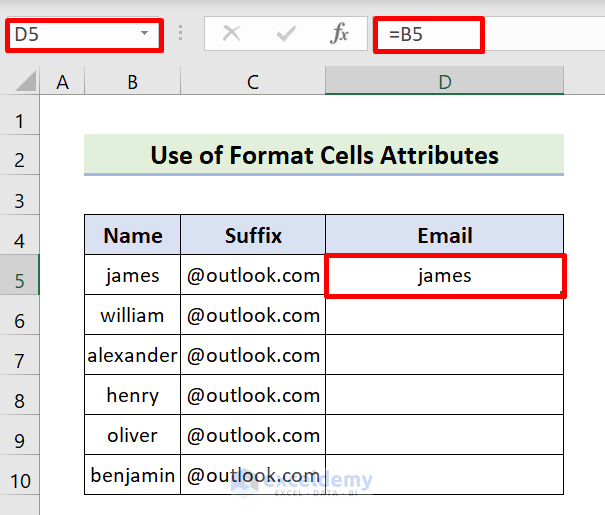Select column D header
The width and height of the screenshot is (605, 515).
445,83
